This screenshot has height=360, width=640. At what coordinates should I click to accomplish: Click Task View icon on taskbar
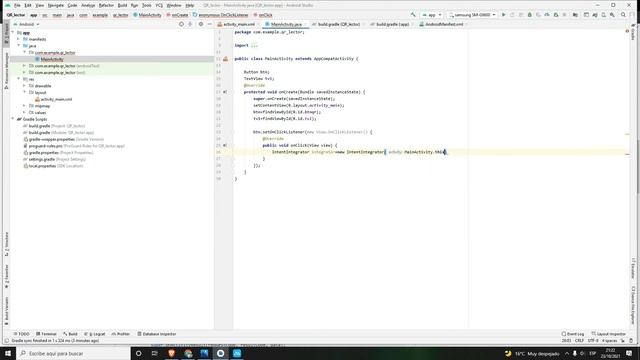click(x=155, y=353)
